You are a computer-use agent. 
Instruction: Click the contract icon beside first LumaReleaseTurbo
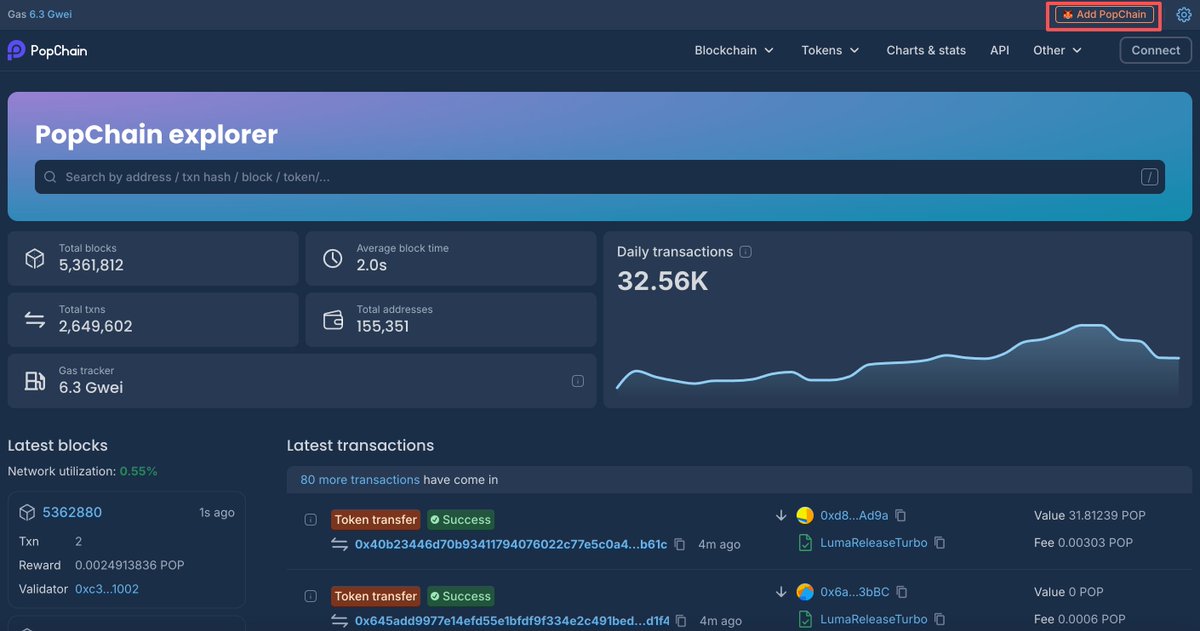click(x=805, y=543)
